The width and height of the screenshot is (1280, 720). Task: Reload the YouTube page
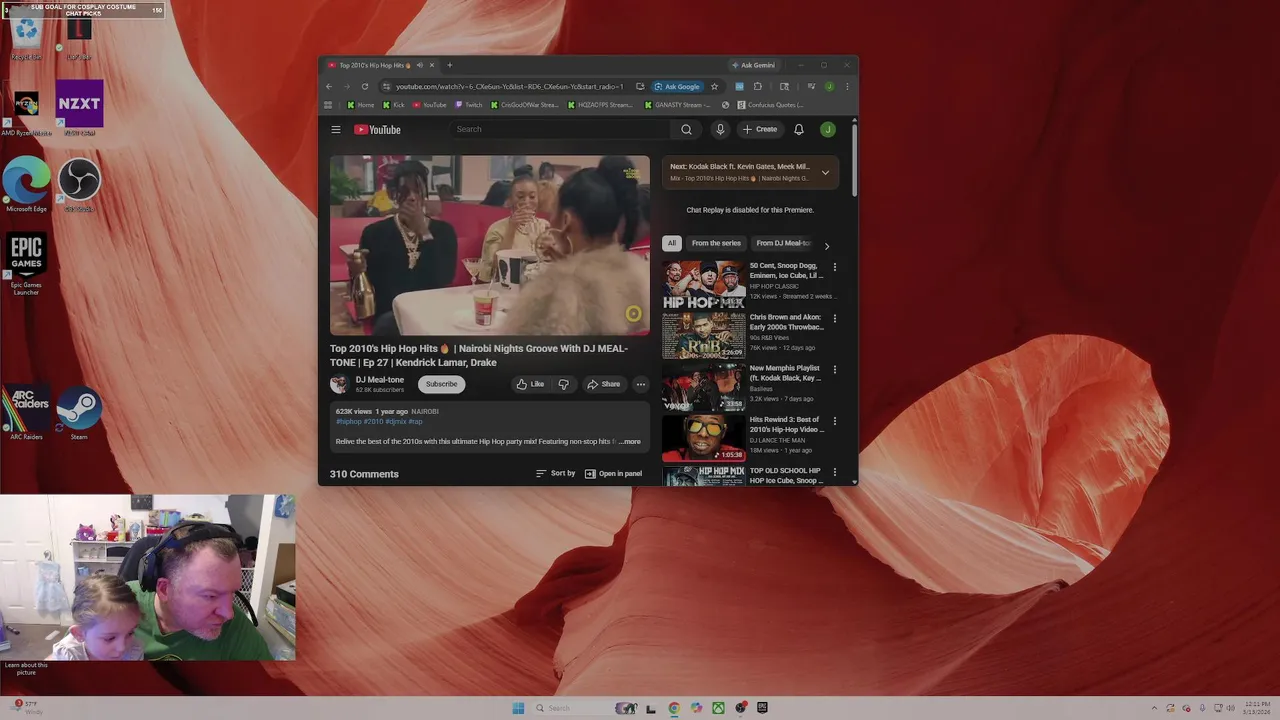coord(365,86)
